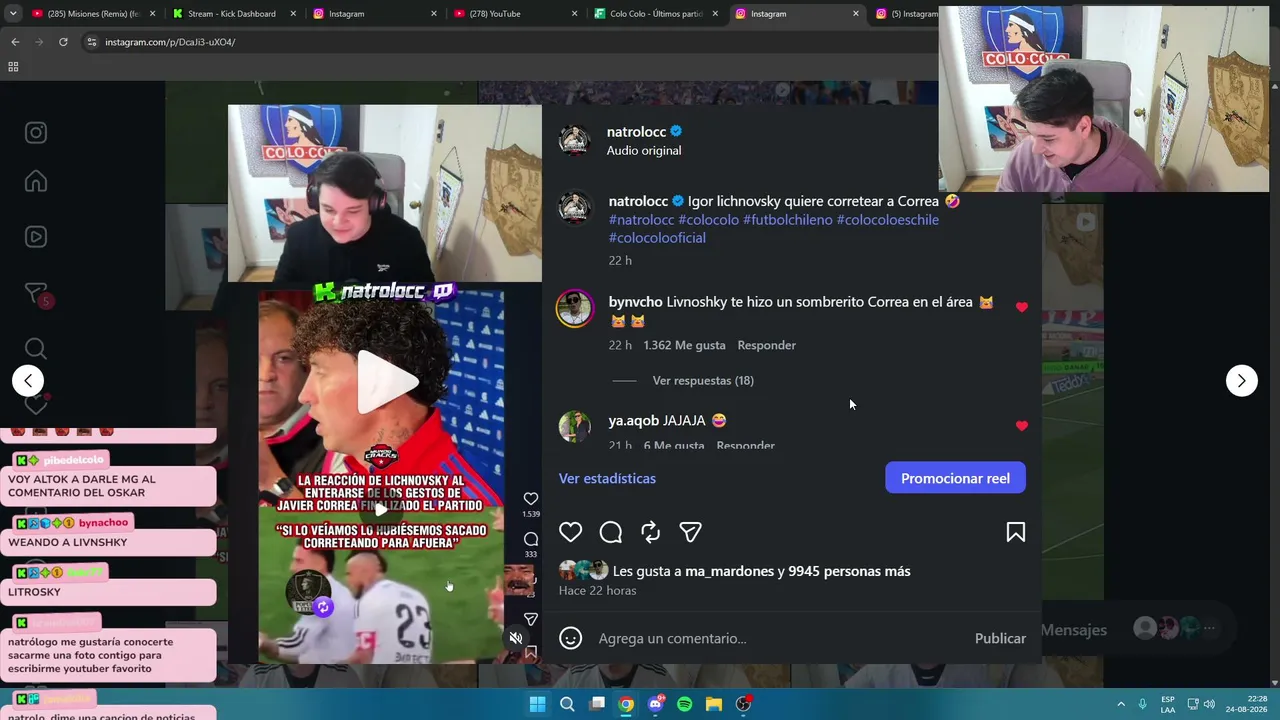Click Publicar to post comment
The image size is (1280, 720).
click(1000, 638)
